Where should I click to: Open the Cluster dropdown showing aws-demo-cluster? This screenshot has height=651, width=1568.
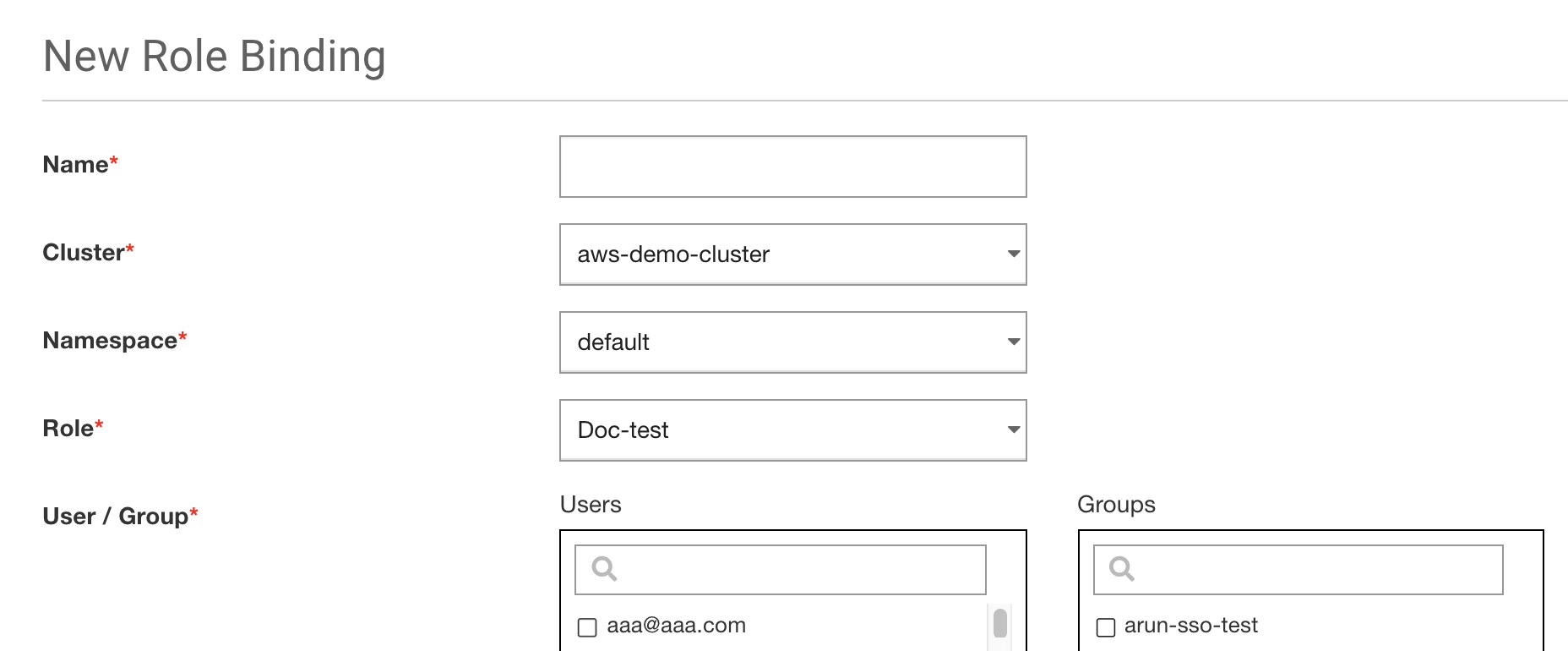click(792, 254)
